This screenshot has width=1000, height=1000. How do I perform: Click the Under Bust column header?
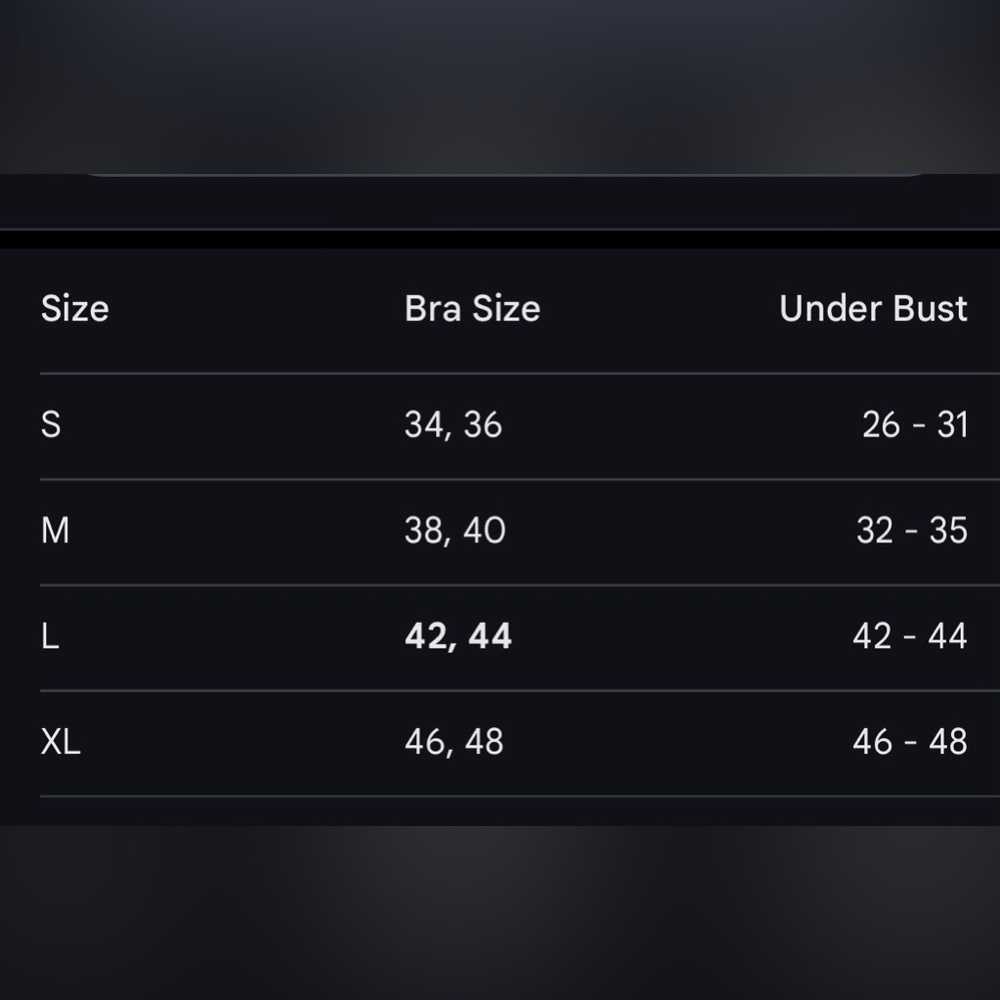pos(873,309)
